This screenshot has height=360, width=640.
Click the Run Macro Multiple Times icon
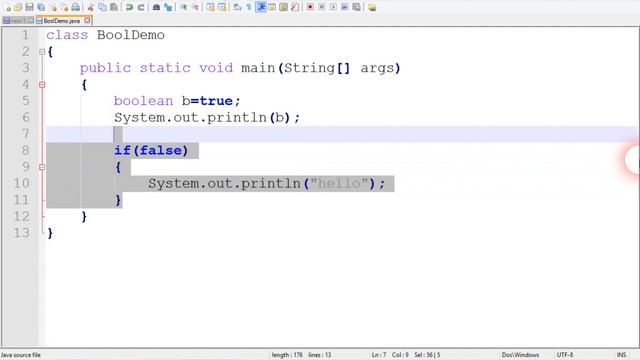click(x=344, y=7)
